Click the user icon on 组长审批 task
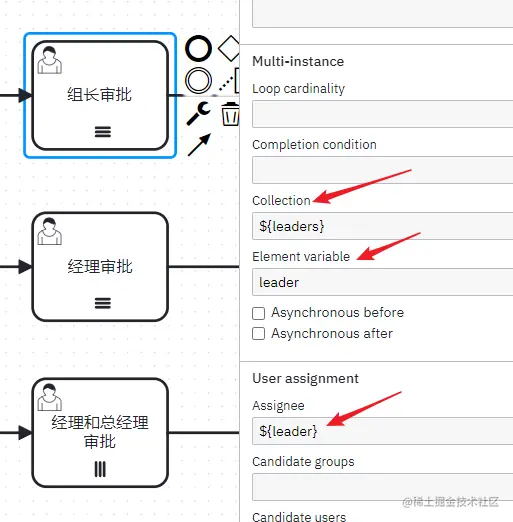This screenshot has height=522, width=513. pos(49,60)
